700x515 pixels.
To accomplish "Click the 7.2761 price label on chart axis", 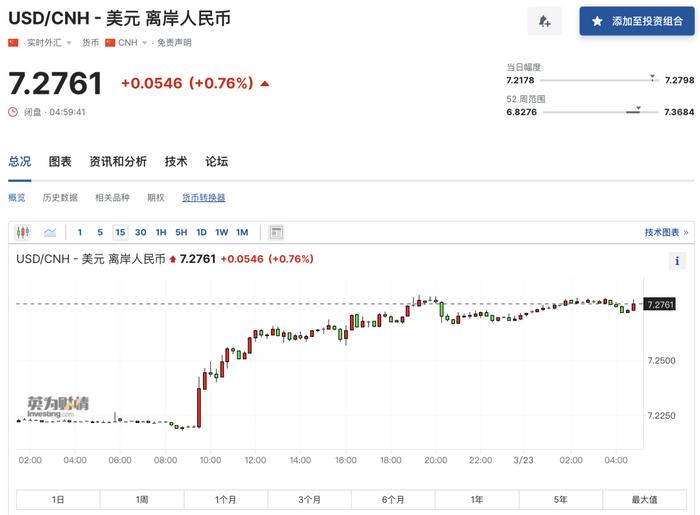I will [659, 304].
